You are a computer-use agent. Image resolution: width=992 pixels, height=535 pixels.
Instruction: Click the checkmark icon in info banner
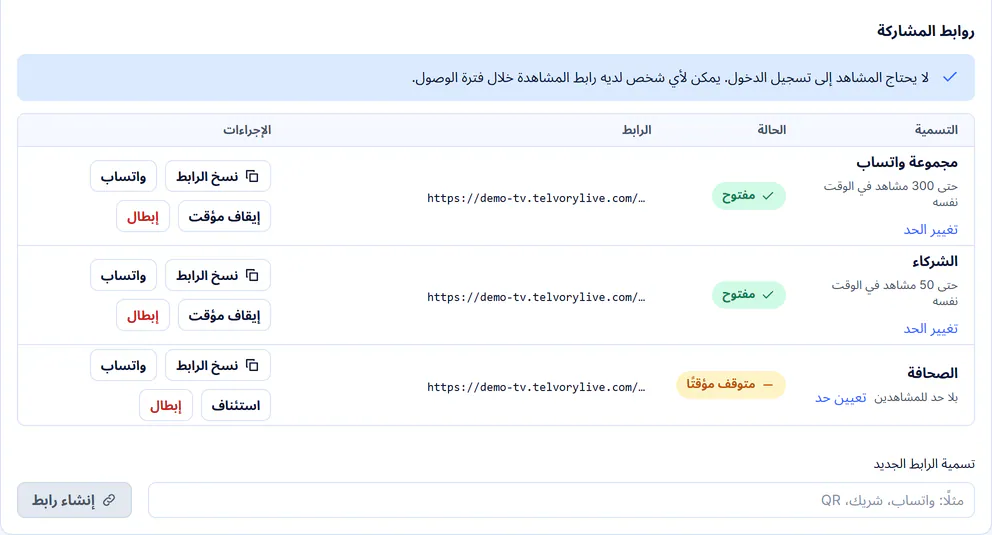click(x=950, y=77)
